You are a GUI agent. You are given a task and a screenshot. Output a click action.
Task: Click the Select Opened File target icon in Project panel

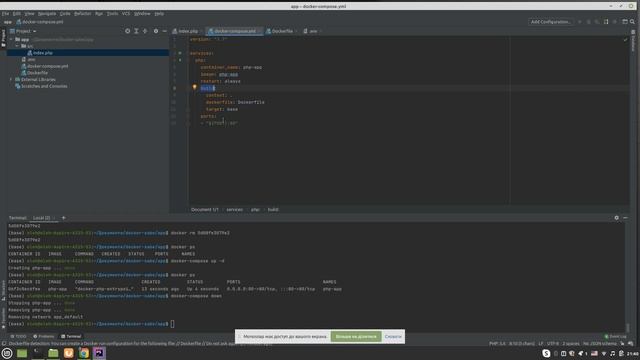[x=127, y=31]
